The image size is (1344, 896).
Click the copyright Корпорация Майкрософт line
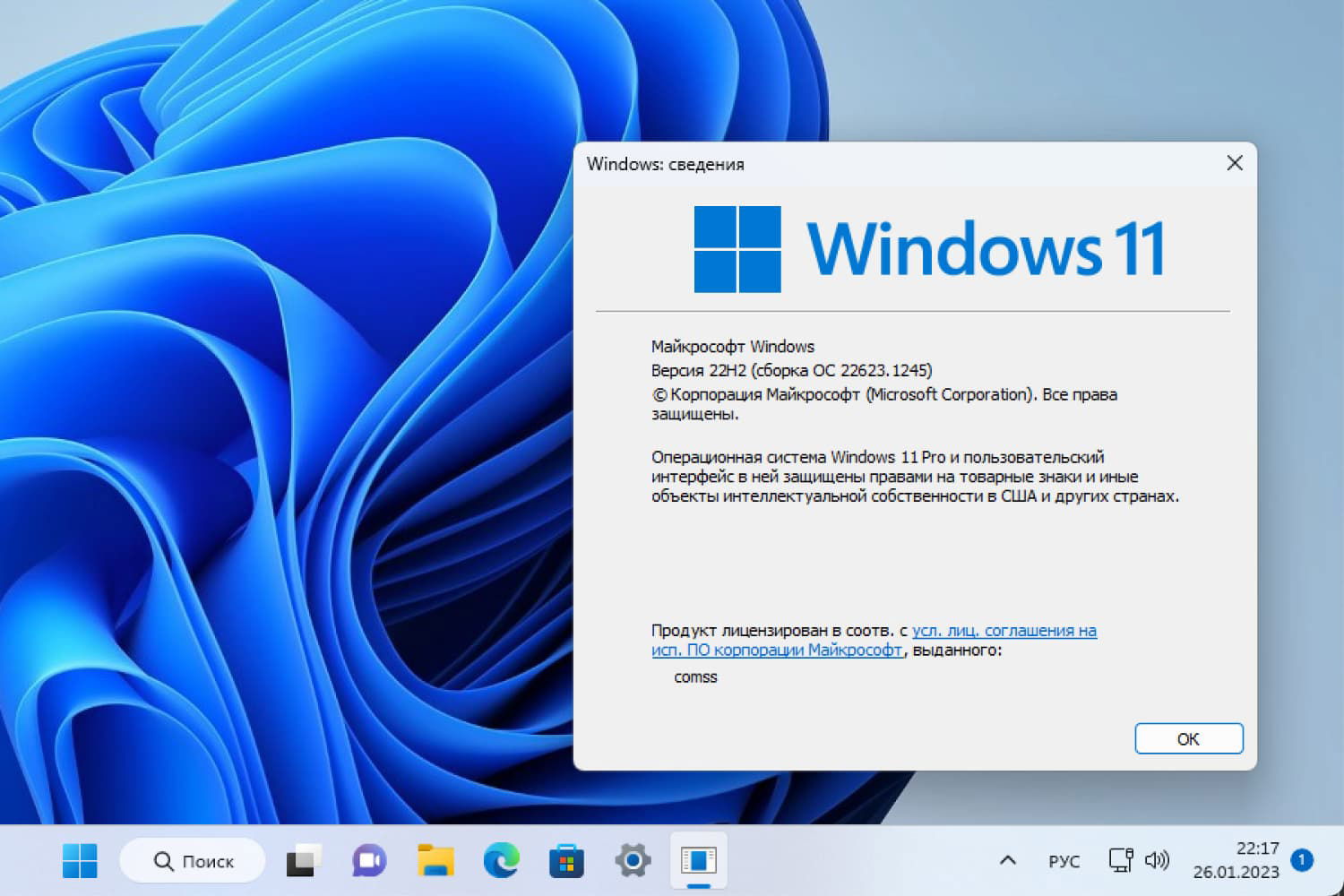884,404
